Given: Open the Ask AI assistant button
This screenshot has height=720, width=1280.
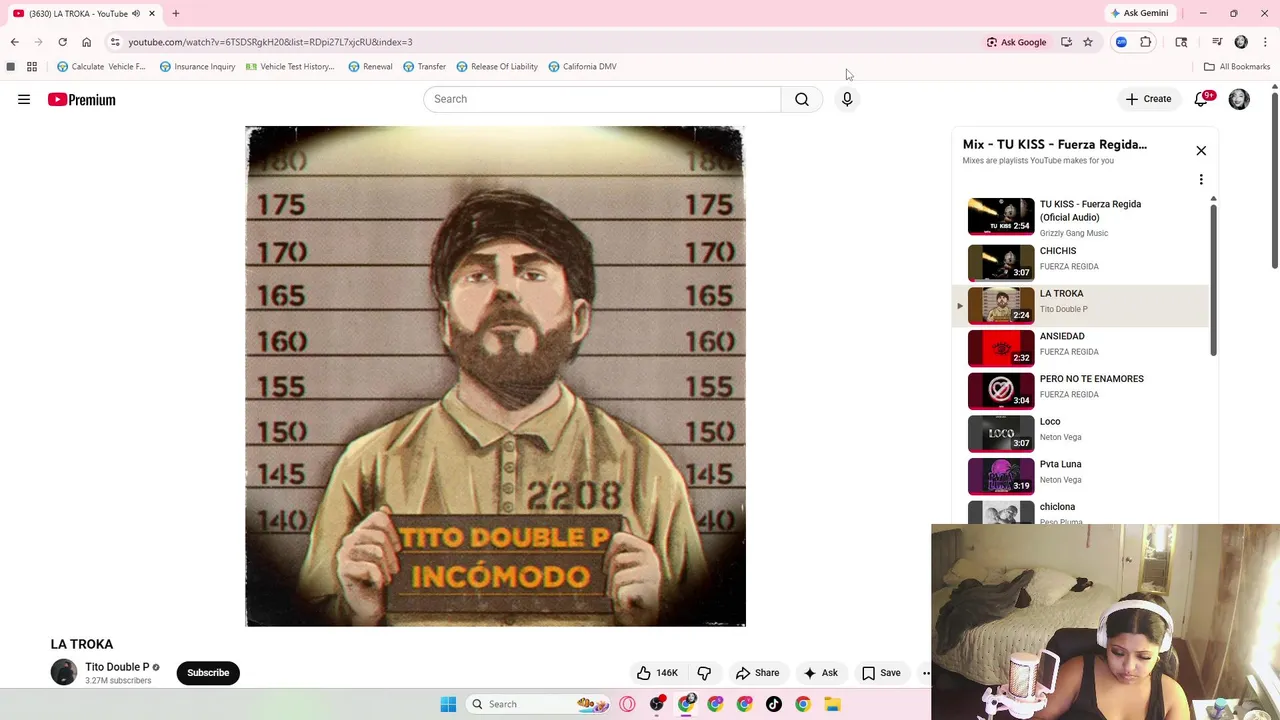Looking at the screenshot, I should point(820,673).
